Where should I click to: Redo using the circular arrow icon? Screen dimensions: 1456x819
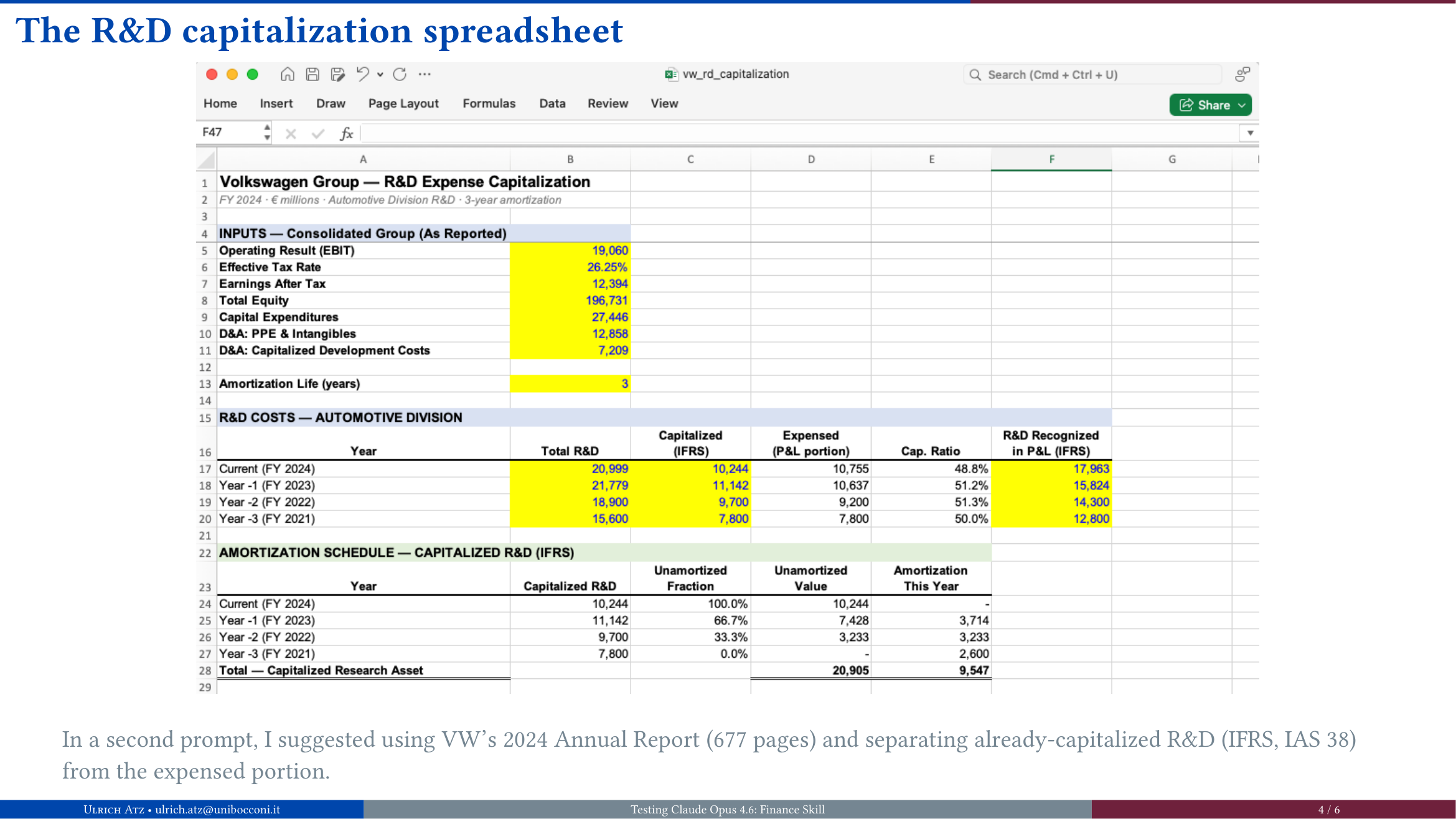click(400, 73)
